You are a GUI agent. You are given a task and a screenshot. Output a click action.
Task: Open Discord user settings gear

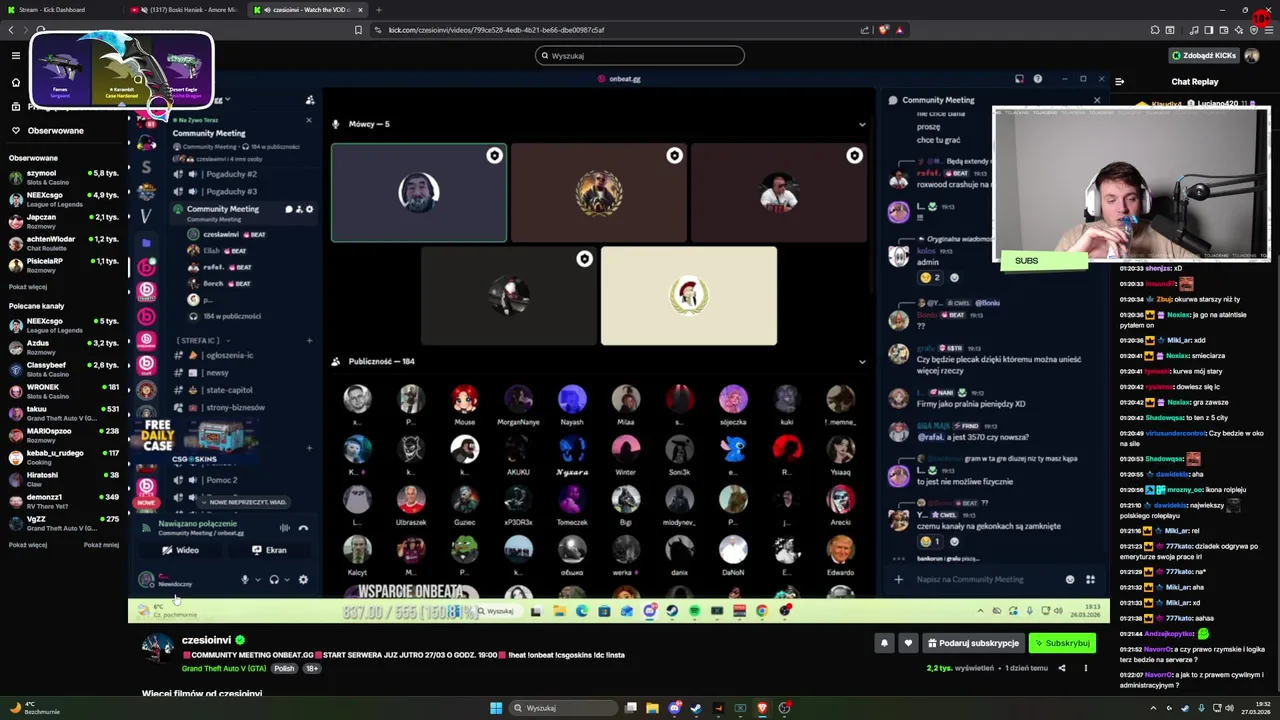click(303, 580)
